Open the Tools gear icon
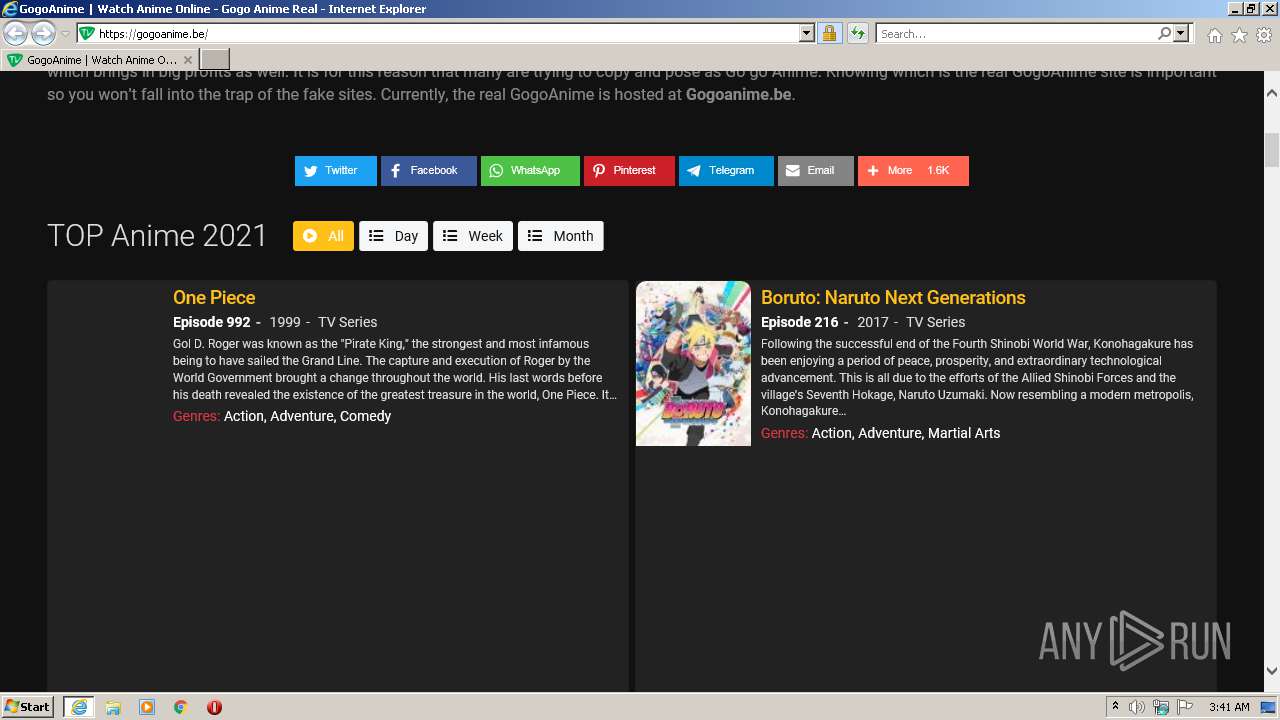 [1264, 35]
